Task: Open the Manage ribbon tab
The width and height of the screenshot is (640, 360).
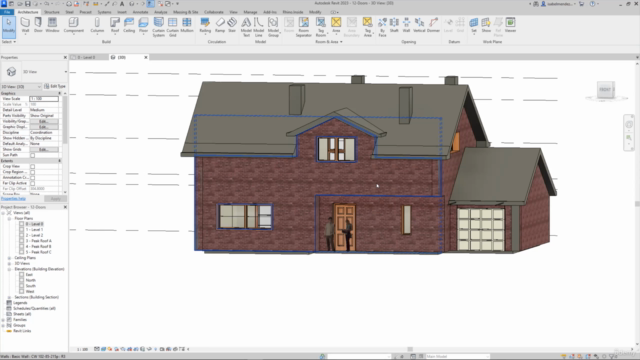Action: pos(250,12)
